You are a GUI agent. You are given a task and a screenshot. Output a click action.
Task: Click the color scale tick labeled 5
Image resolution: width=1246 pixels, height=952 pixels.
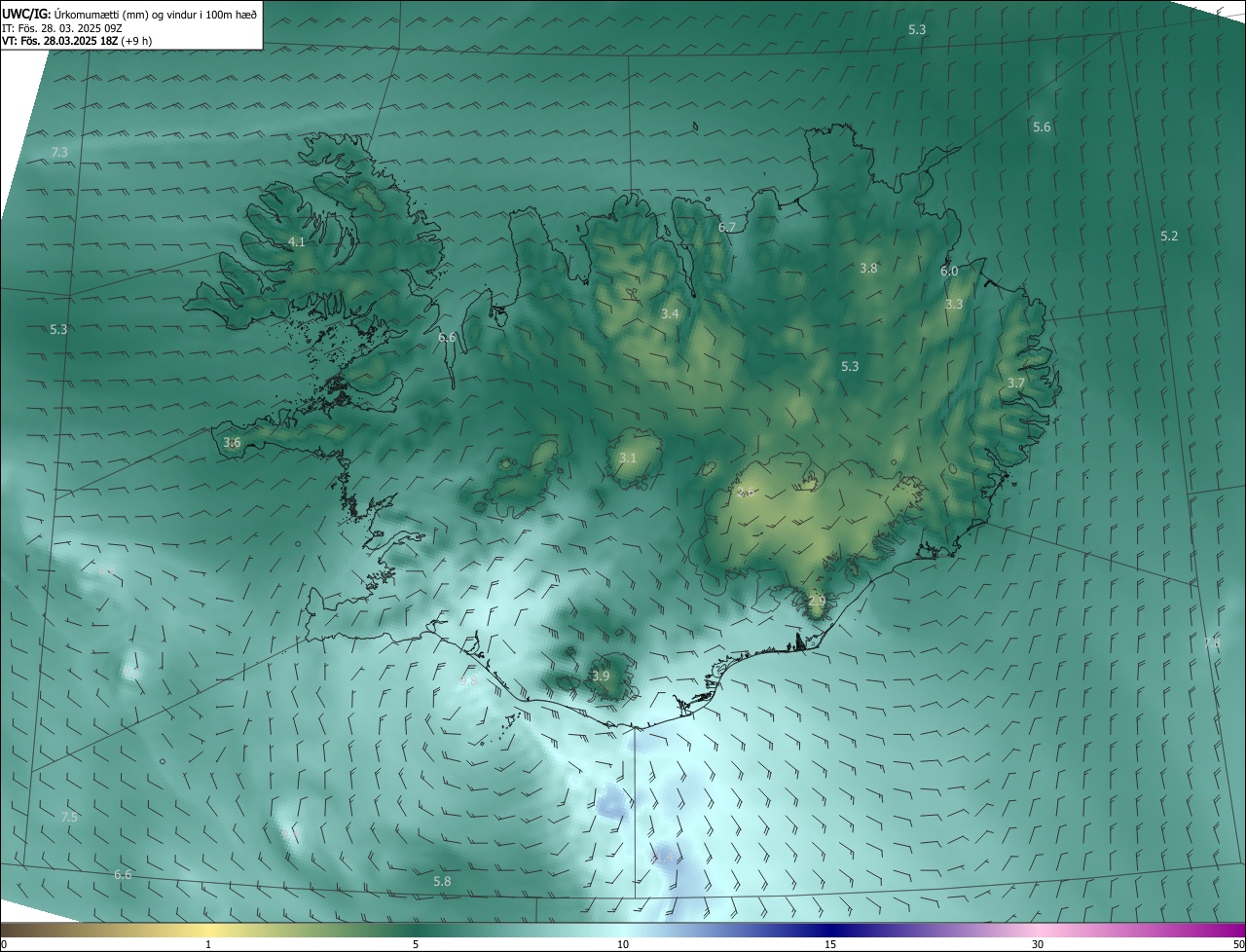coord(416,944)
